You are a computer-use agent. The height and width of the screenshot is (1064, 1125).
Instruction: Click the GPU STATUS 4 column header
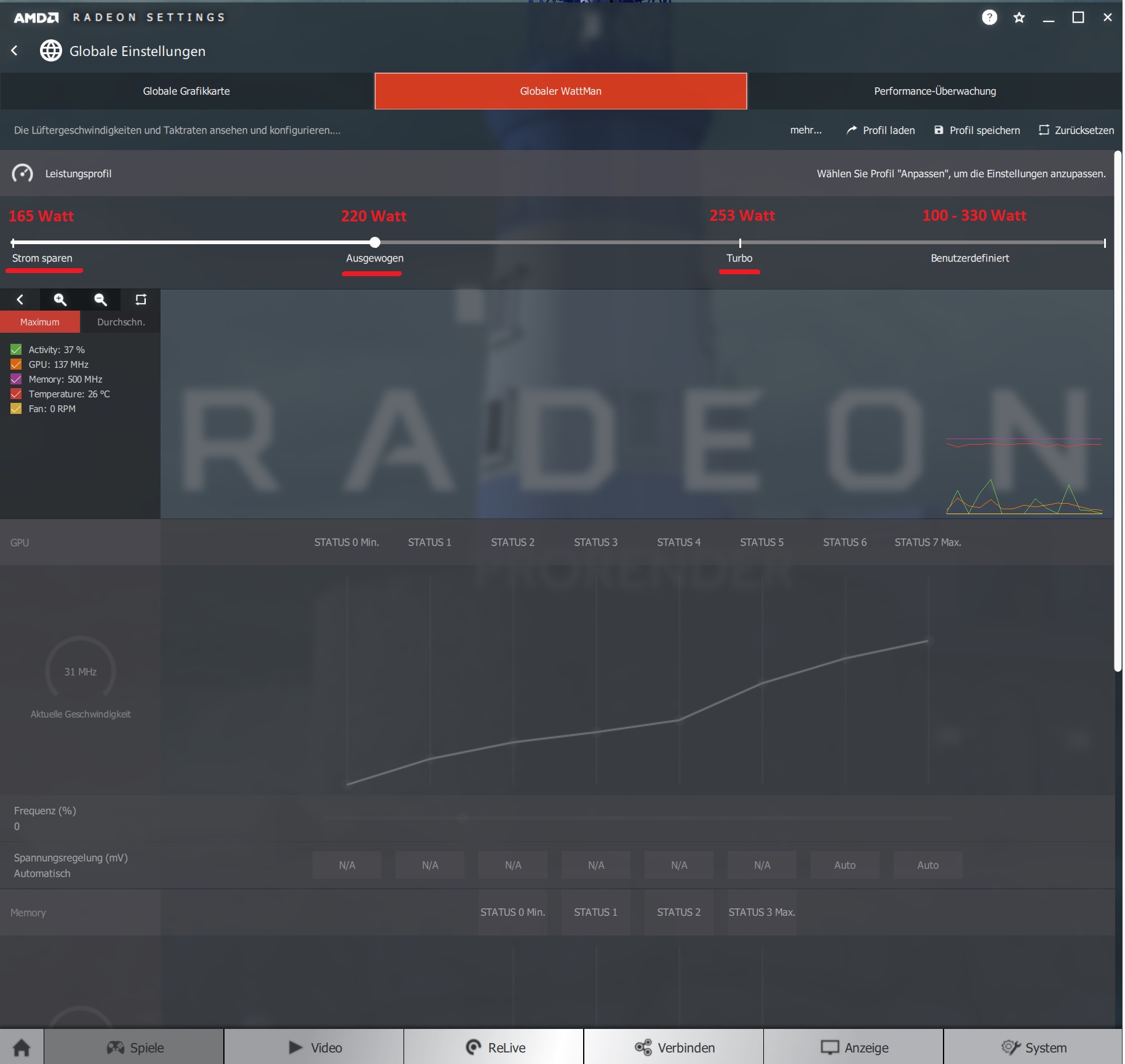tap(679, 542)
